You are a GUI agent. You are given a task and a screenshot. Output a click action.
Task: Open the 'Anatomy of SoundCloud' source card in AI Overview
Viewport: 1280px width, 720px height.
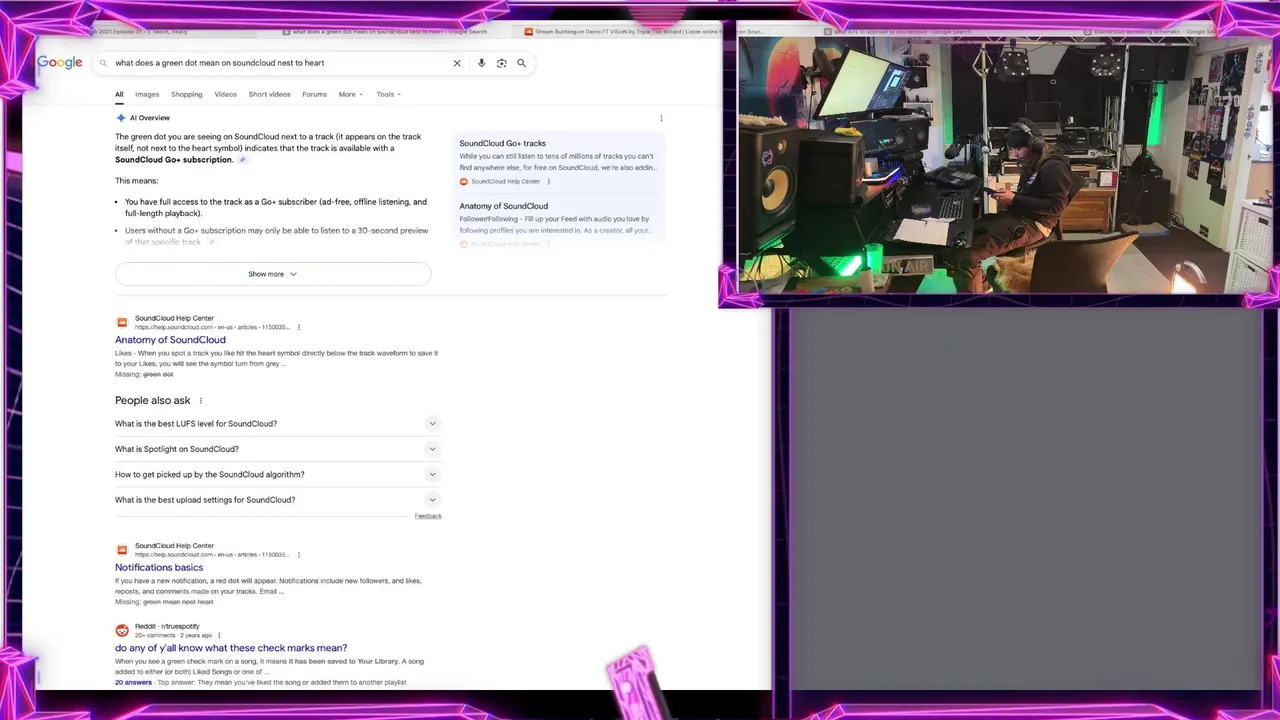558,222
